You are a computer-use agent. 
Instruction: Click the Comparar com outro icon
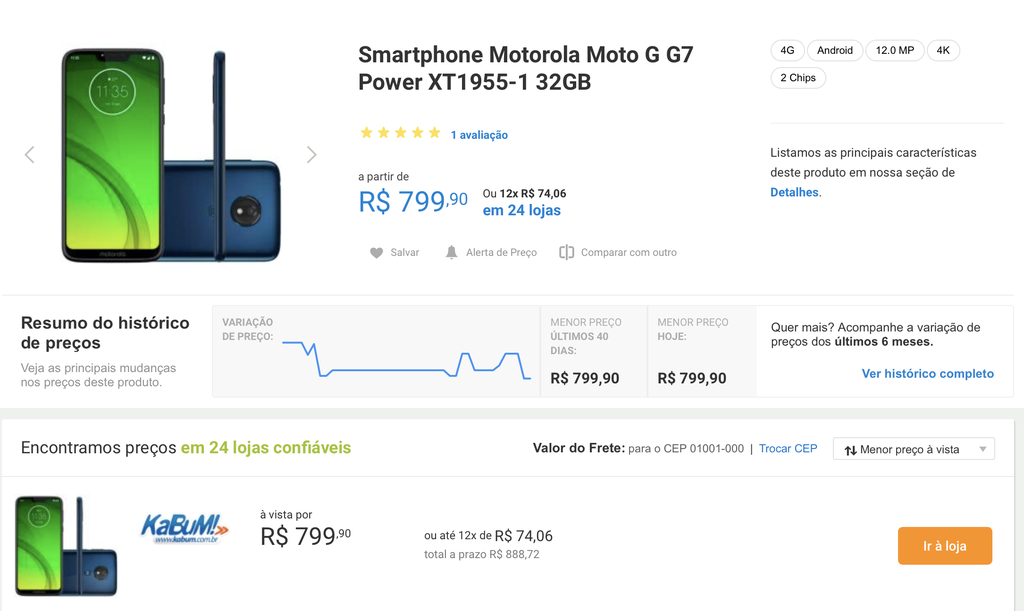pyautogui.click(x=566, y=252)
